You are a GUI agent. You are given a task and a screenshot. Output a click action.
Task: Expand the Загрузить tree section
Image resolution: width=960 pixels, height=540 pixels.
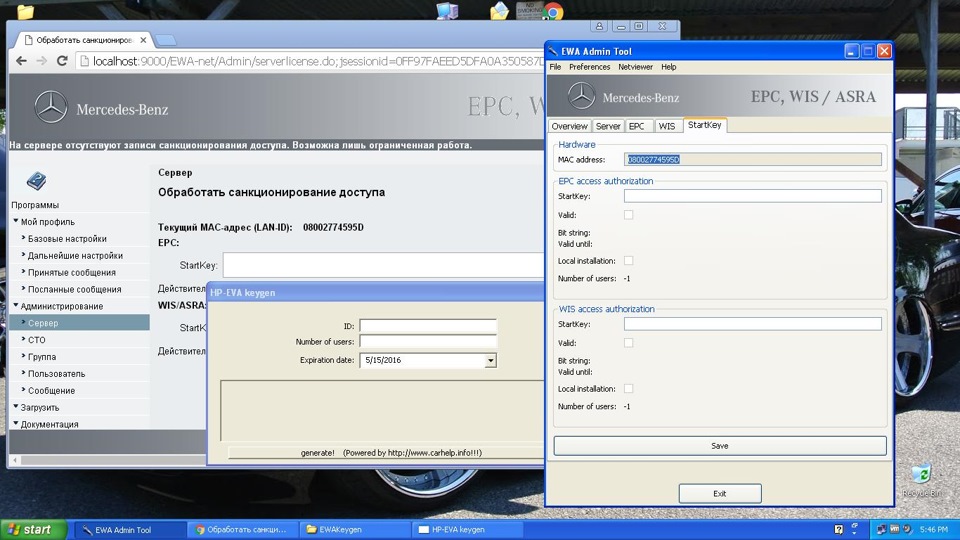tap(16, 407)
